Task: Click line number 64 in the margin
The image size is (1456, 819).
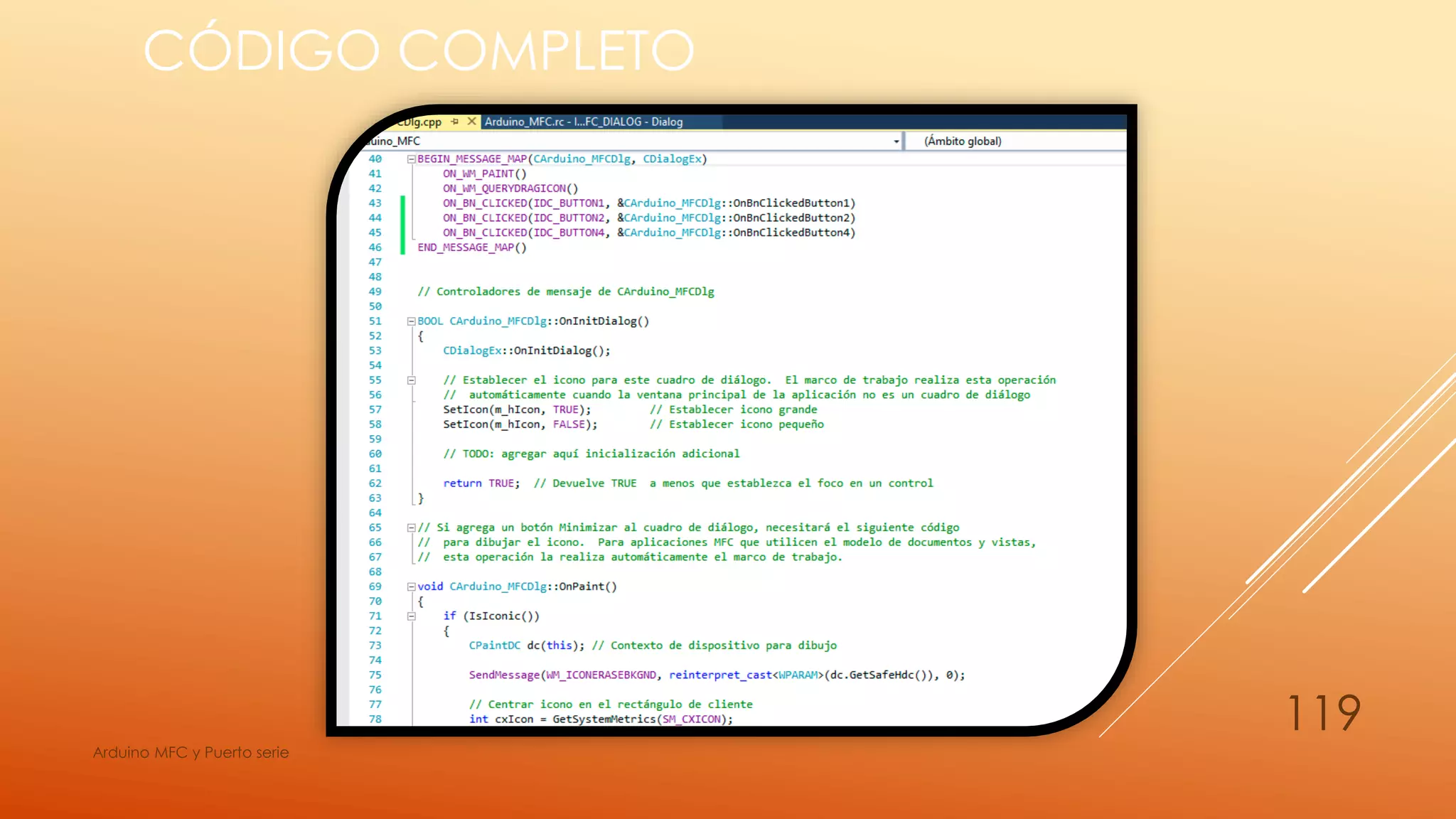Action: [x=375, y=513]
